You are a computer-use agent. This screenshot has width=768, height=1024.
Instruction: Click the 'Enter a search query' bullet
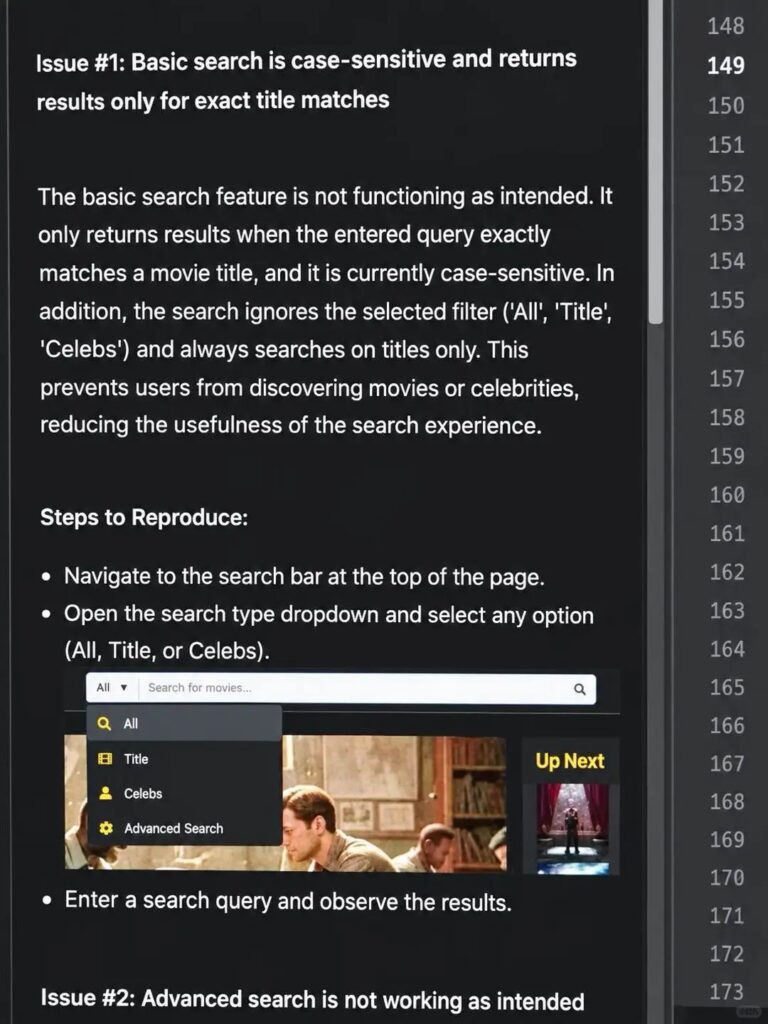click(287, 901)
